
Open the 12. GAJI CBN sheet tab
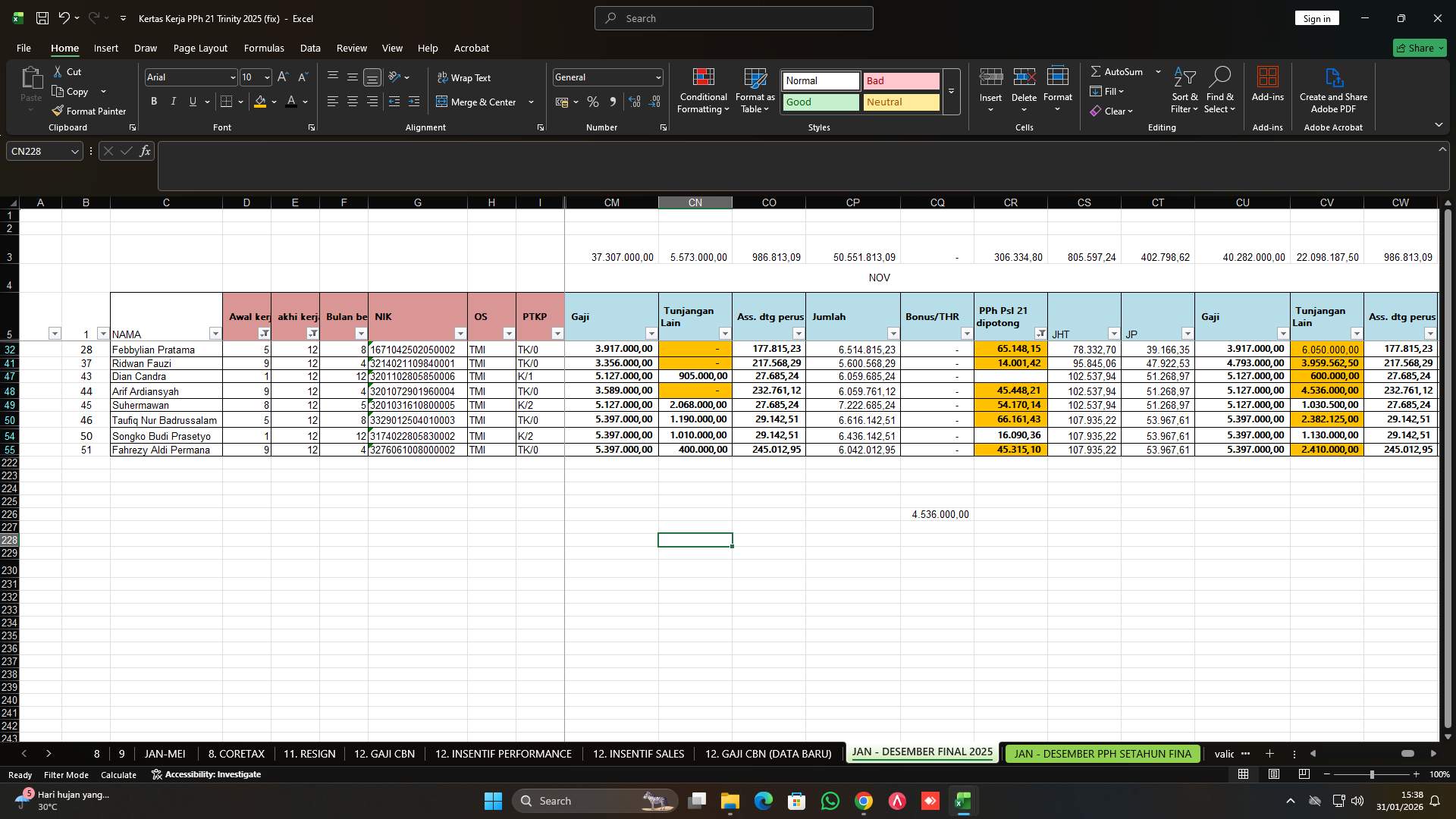pyautogui.click(x=384, y=753)
